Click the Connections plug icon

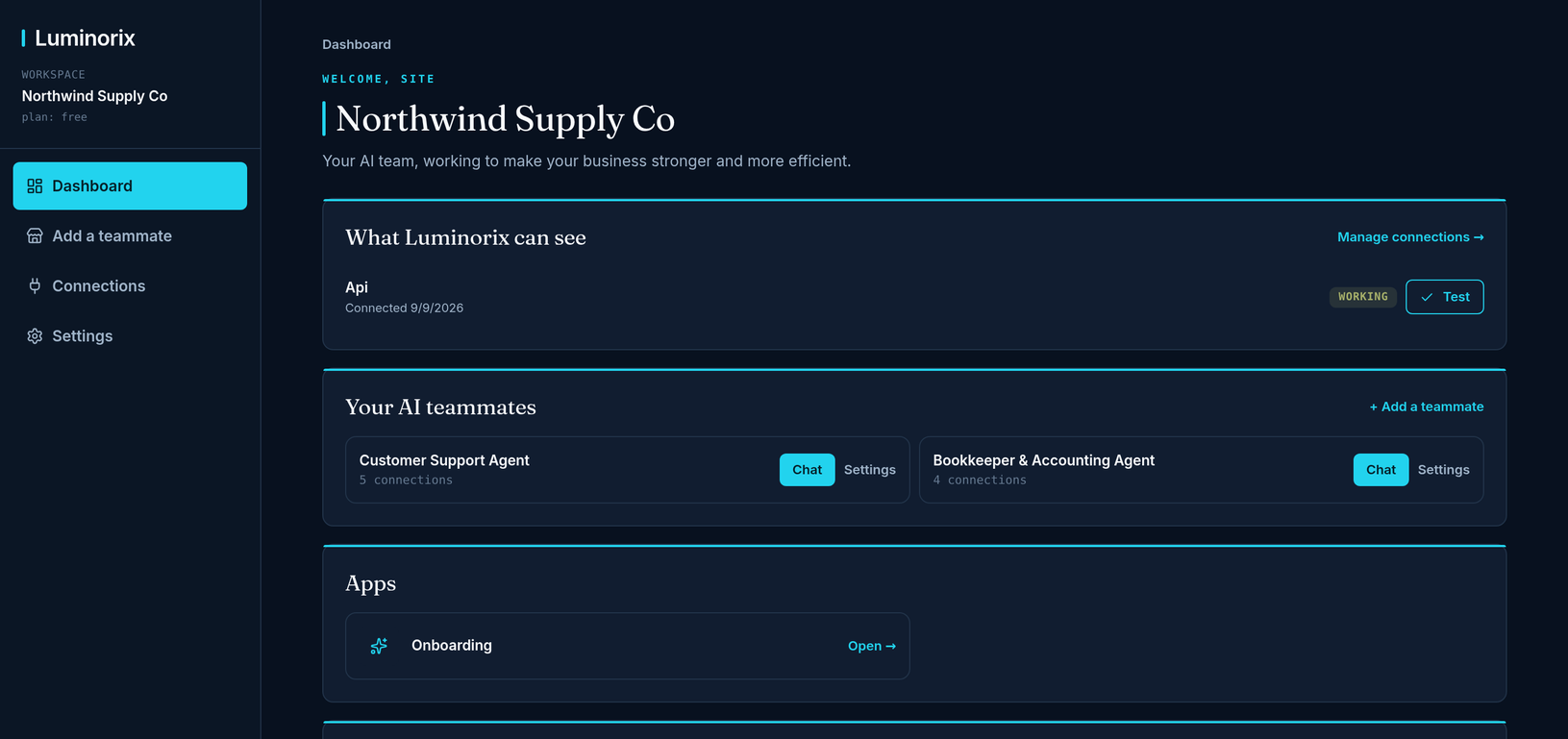tap(35, 285)
